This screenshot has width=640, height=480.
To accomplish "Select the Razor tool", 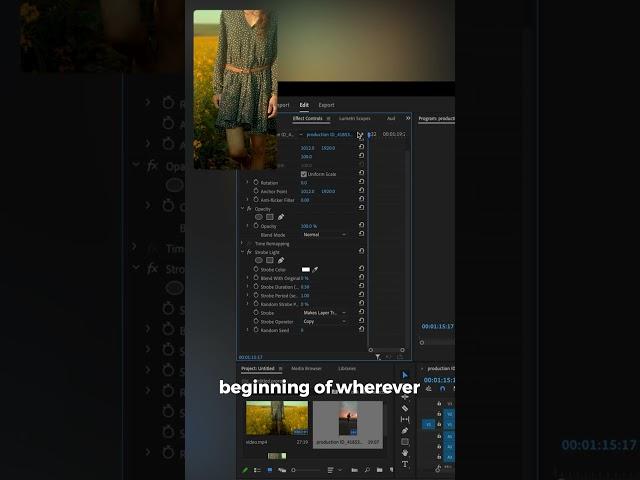I will (x=405, y=408).
